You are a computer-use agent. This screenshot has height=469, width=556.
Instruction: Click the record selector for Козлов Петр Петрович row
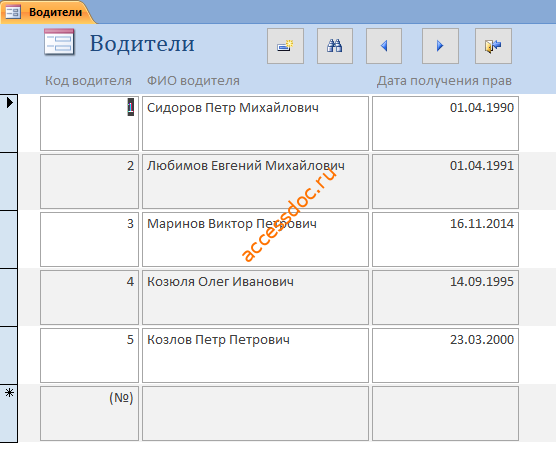[x=9, y=356]
